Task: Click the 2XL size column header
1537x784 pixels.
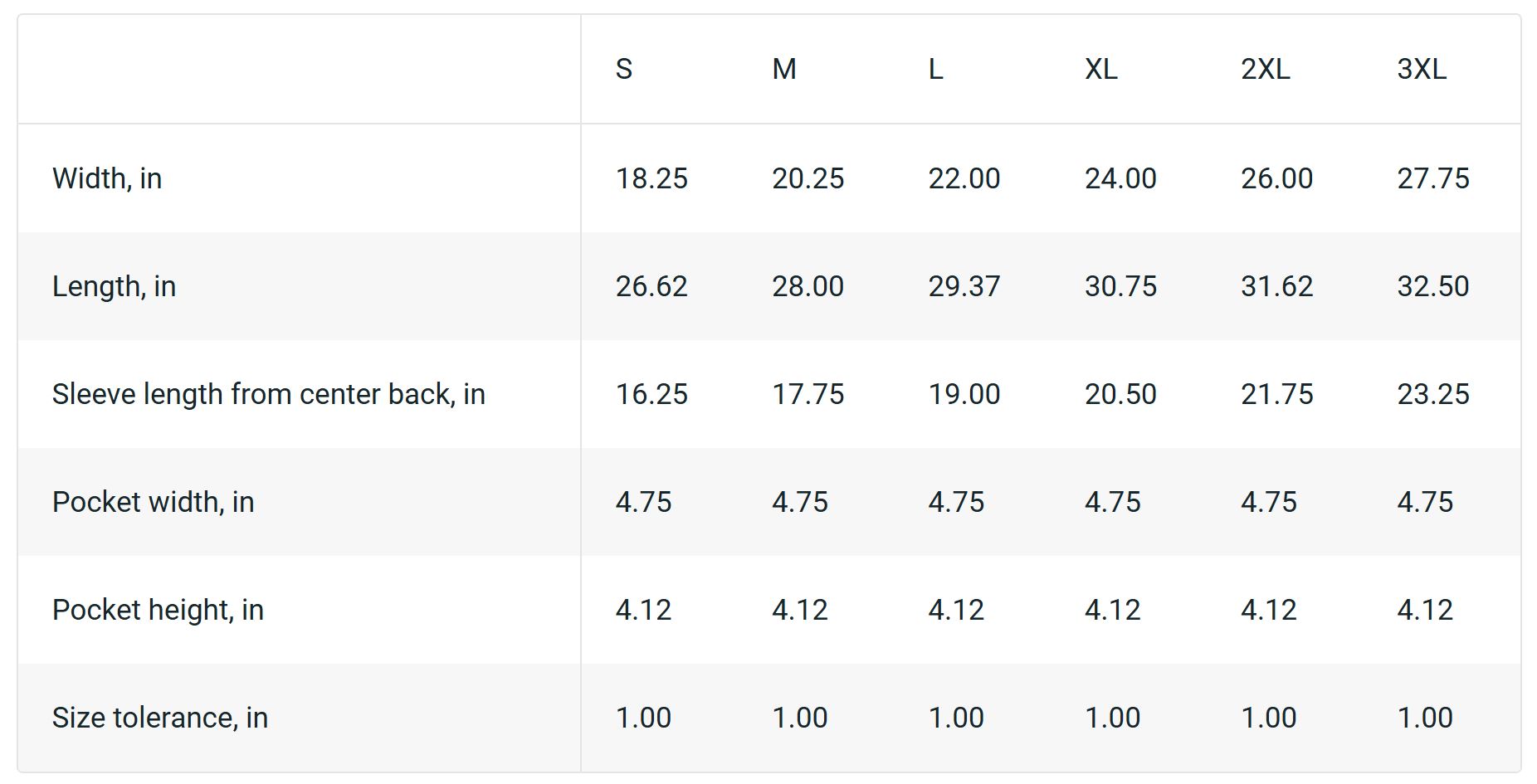Action: coord(1266,69)
